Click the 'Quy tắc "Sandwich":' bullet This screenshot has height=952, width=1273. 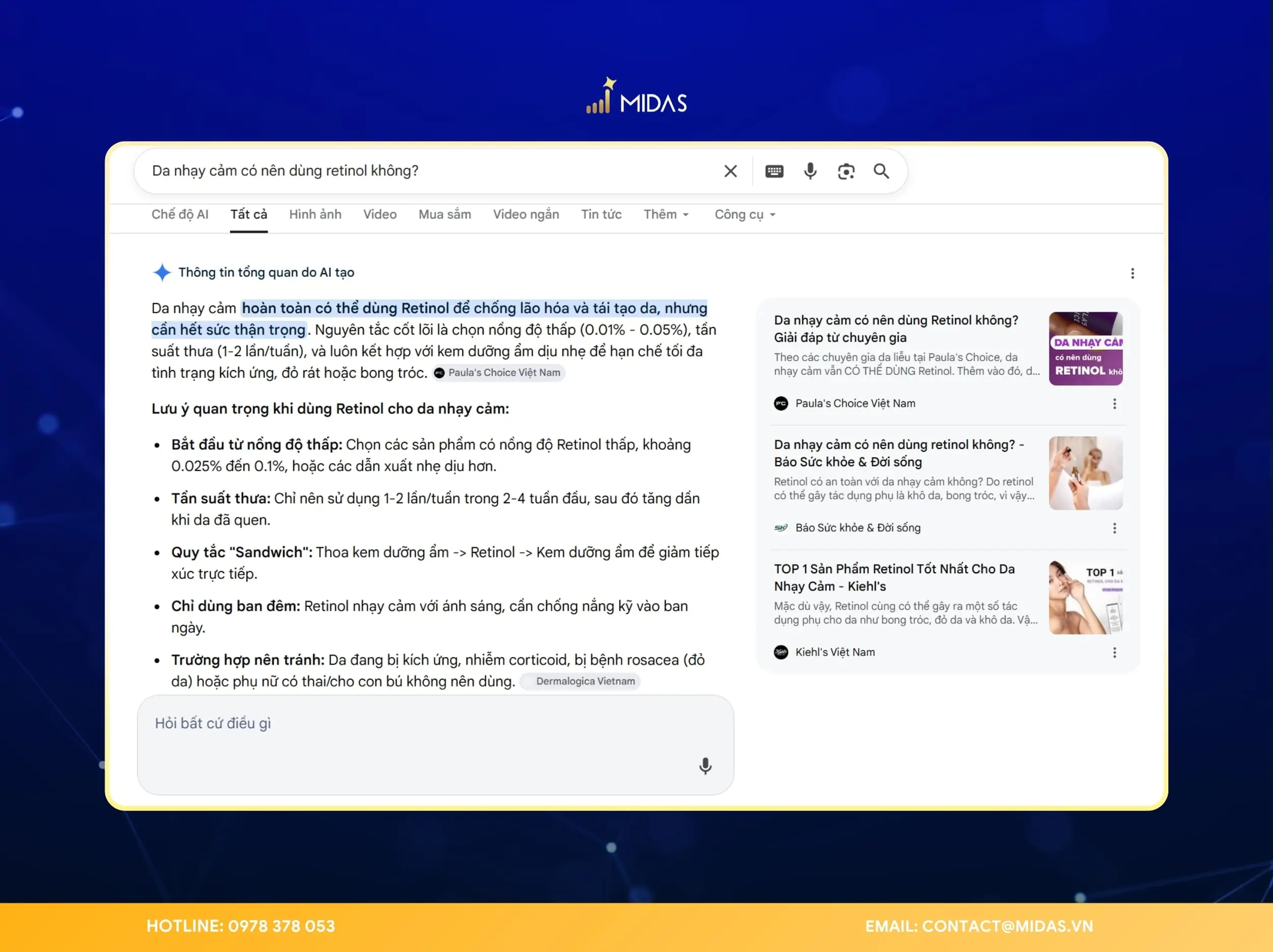pyautogui.click(x=242, y=552)
